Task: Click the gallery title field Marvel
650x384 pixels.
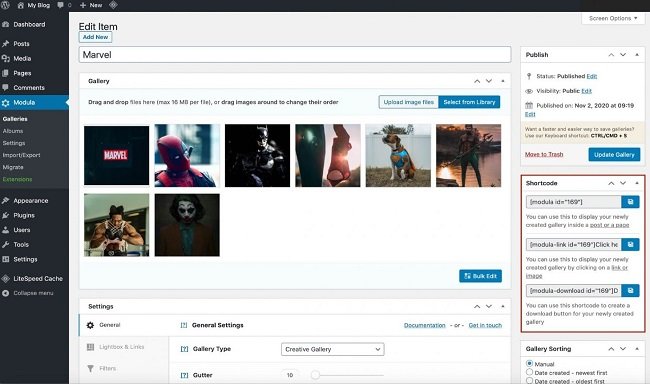Action: [295, 55]
